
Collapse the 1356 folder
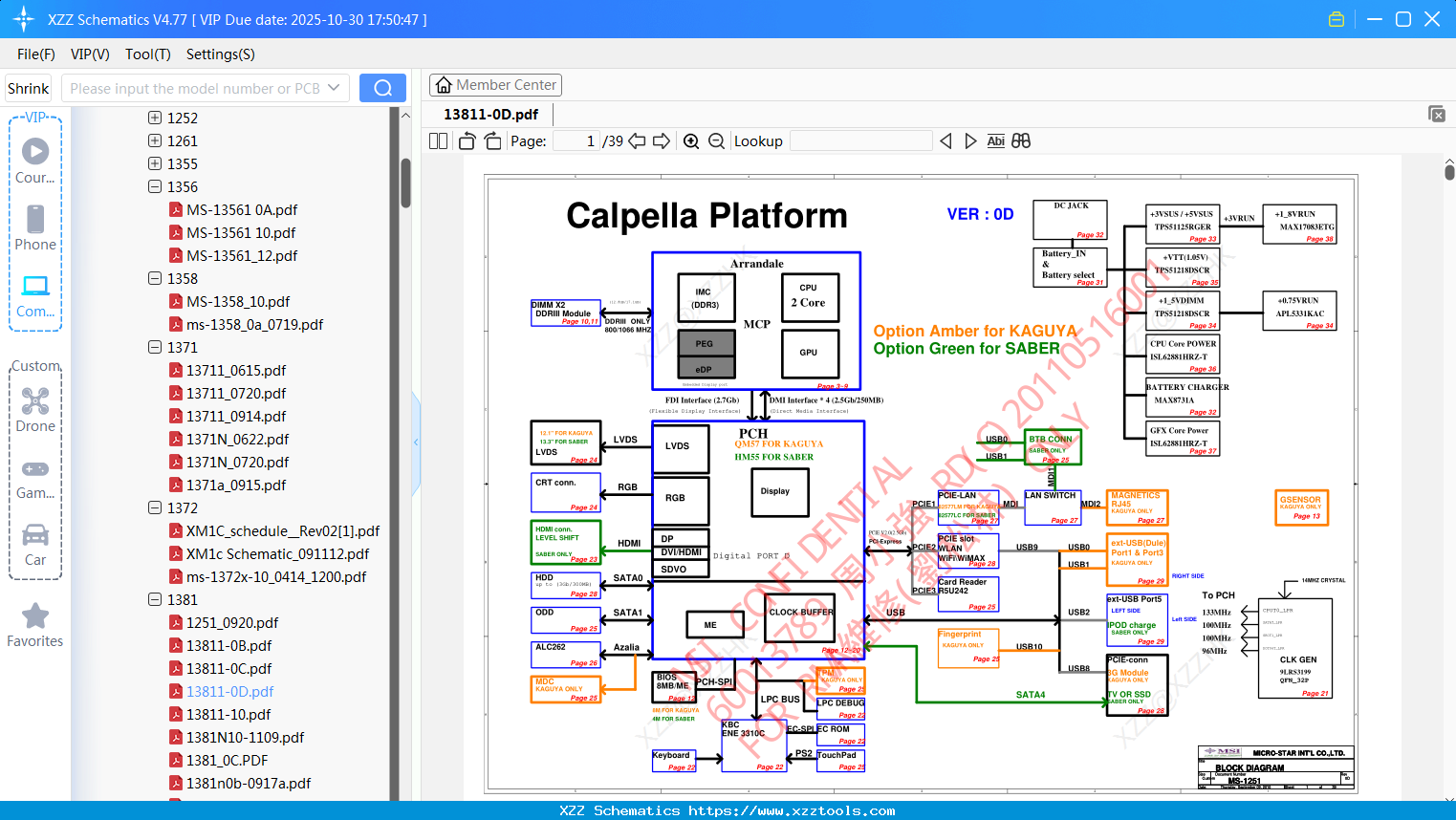click(x=155, y=186)
